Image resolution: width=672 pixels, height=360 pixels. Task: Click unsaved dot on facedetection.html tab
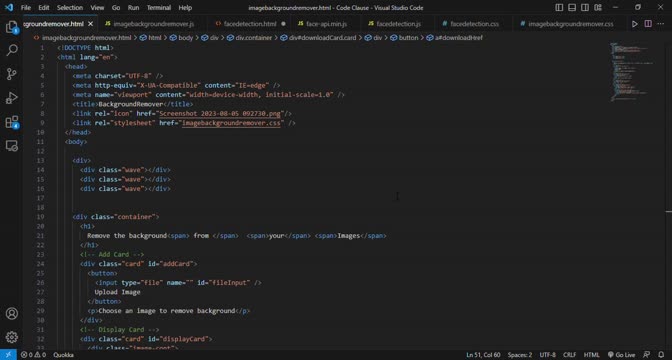[x=283, y=24]
